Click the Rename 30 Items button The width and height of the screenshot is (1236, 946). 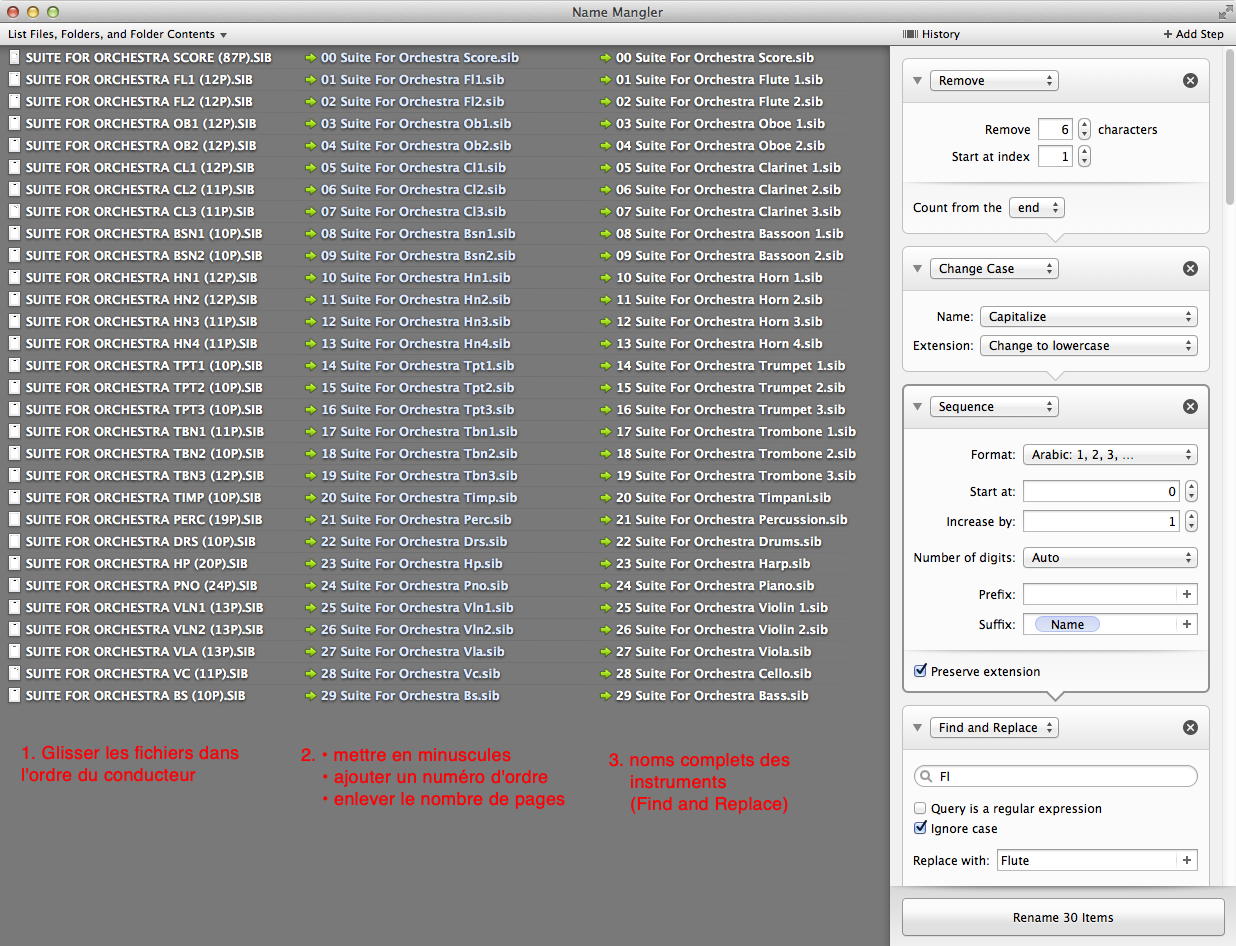(1063, 917)
